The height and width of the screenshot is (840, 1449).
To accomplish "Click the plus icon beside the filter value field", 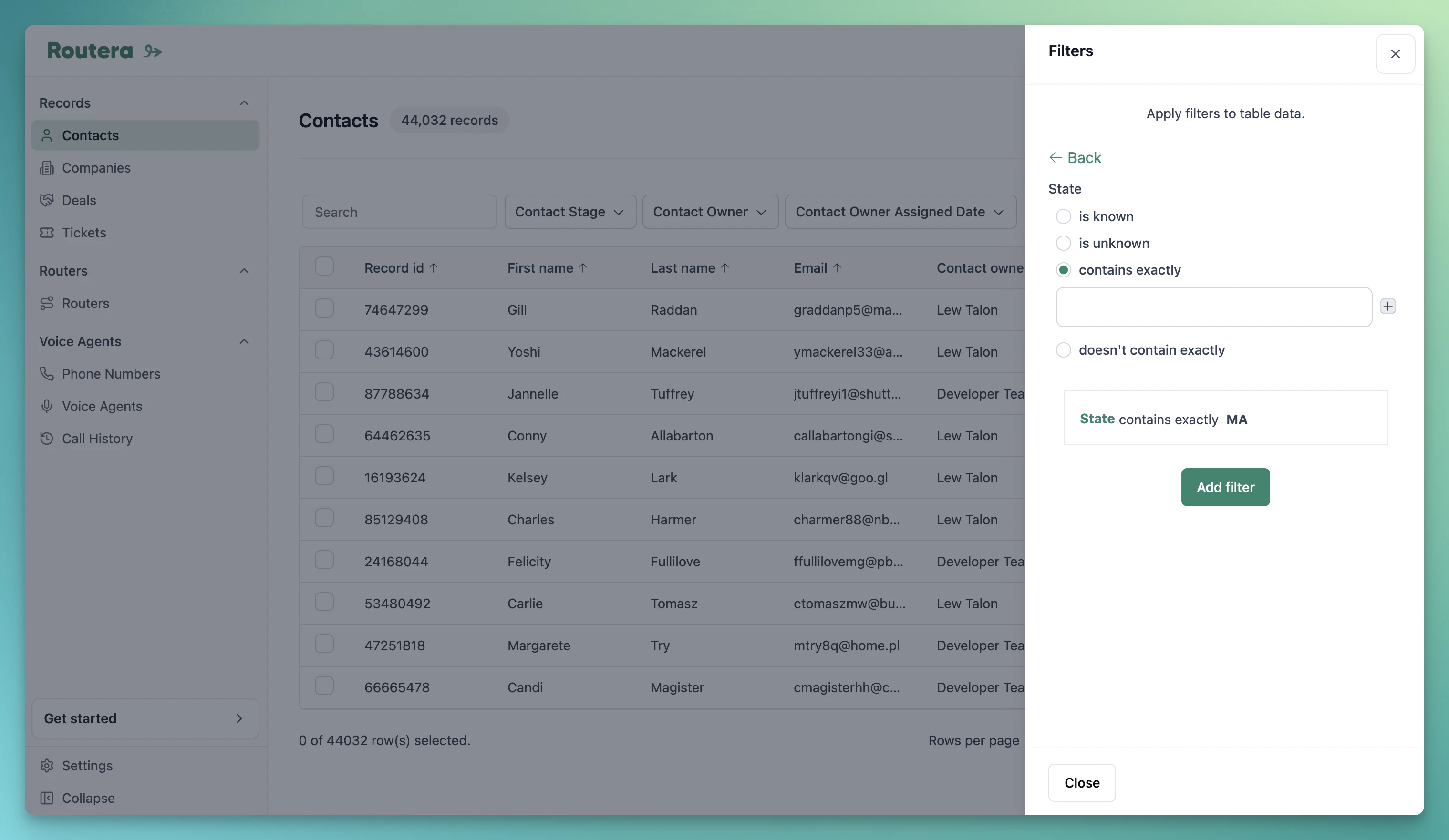I will click(1387, 306).
